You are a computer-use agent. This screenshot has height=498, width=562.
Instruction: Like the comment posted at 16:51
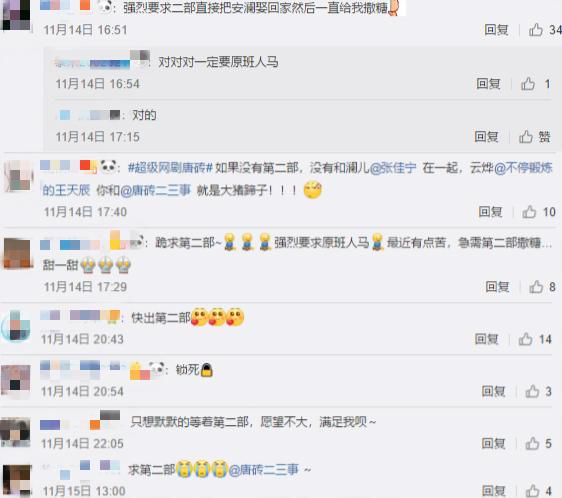536,30
